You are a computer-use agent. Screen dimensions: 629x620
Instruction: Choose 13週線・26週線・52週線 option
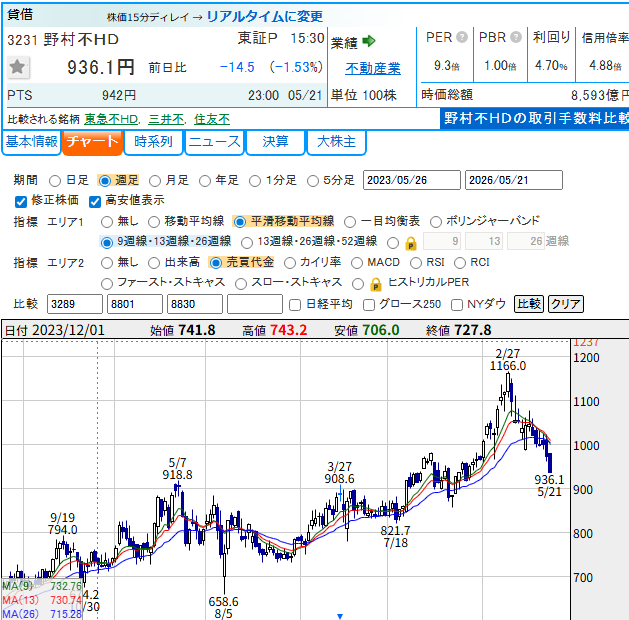click(247, 243)
